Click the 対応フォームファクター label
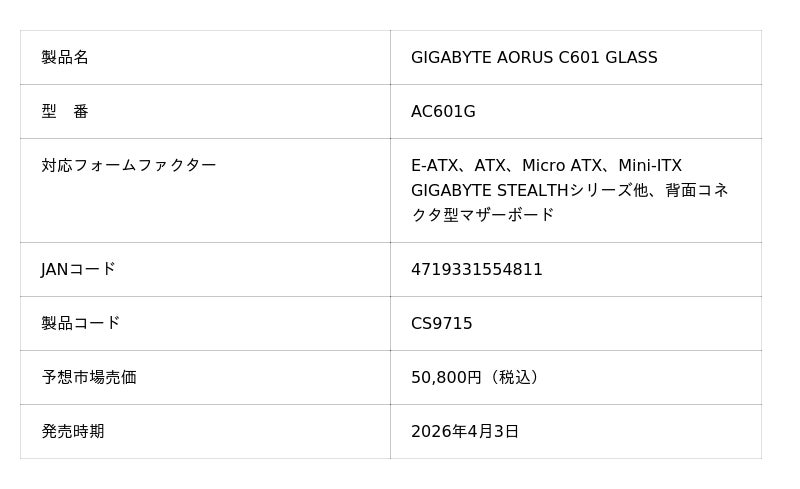The image size is (800, 489). pos(128,166)
